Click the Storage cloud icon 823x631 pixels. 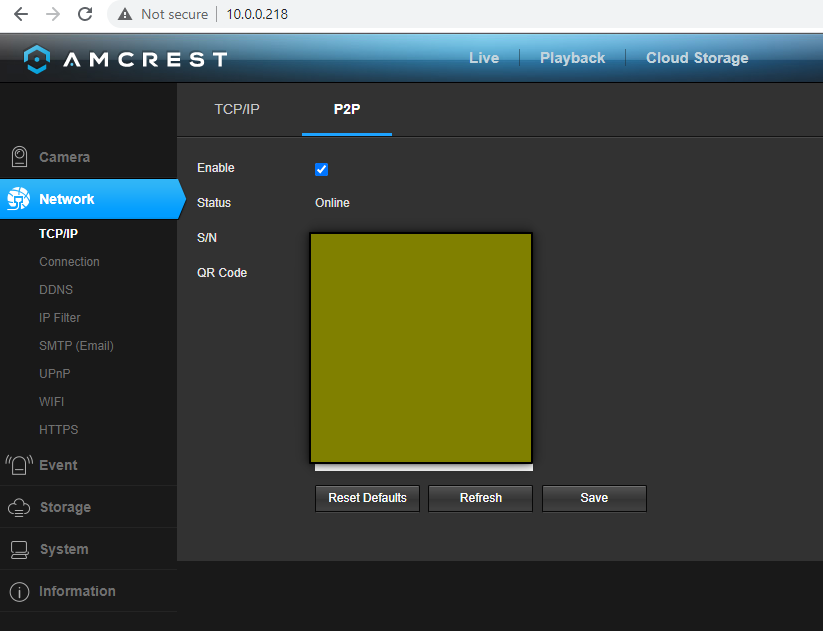19,507
